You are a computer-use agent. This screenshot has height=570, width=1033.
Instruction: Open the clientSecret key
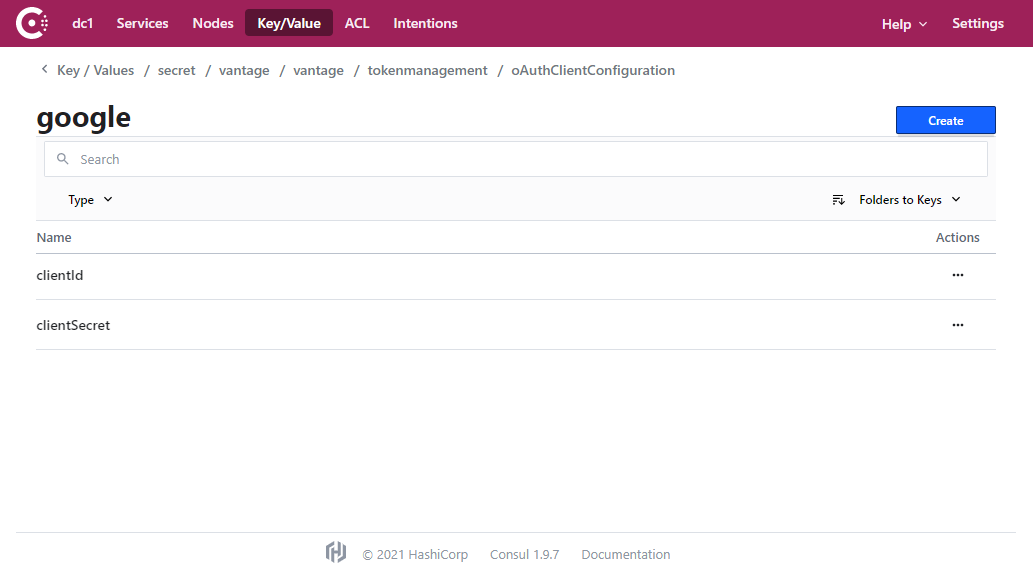click(x=73, y=326)
